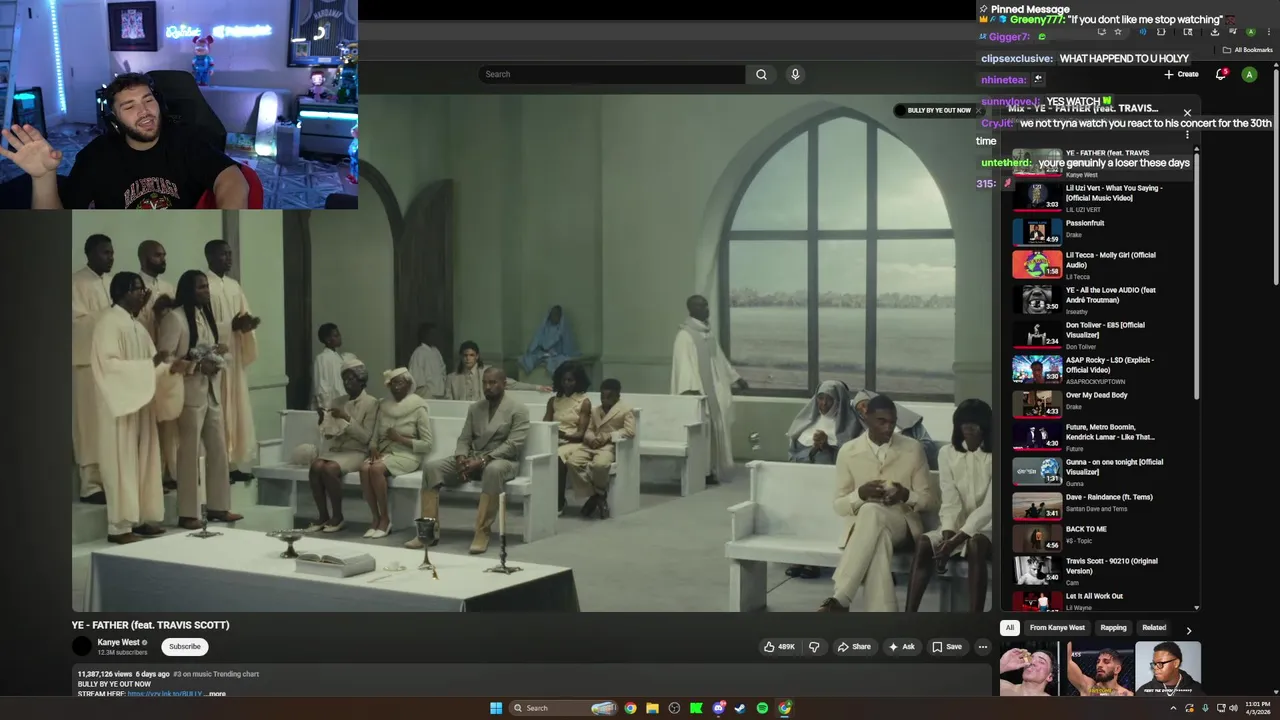
Task: Open the green Kick app in taskbar
Action: click(696, 708)
